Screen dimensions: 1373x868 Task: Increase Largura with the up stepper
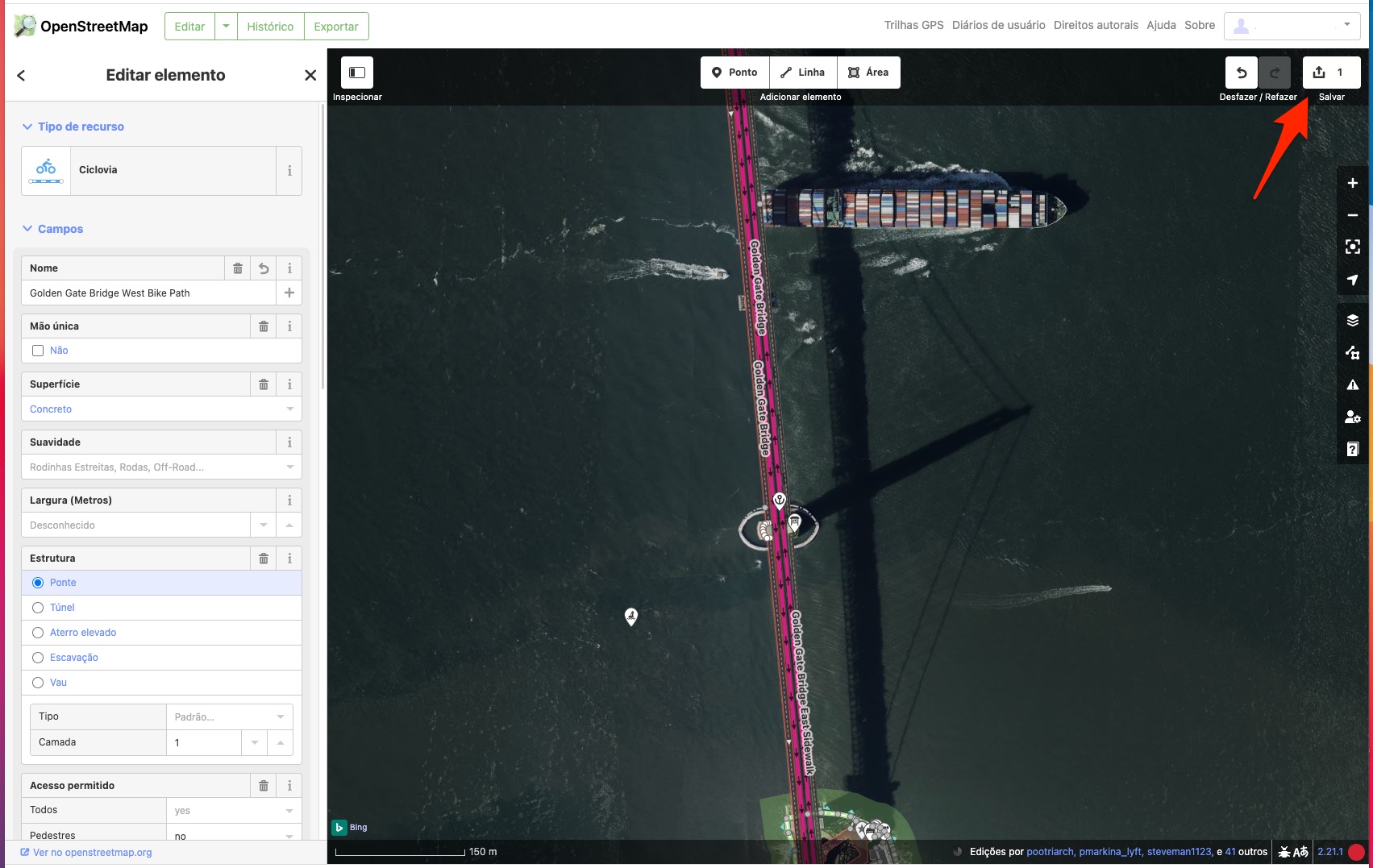(x=289, y=525)
